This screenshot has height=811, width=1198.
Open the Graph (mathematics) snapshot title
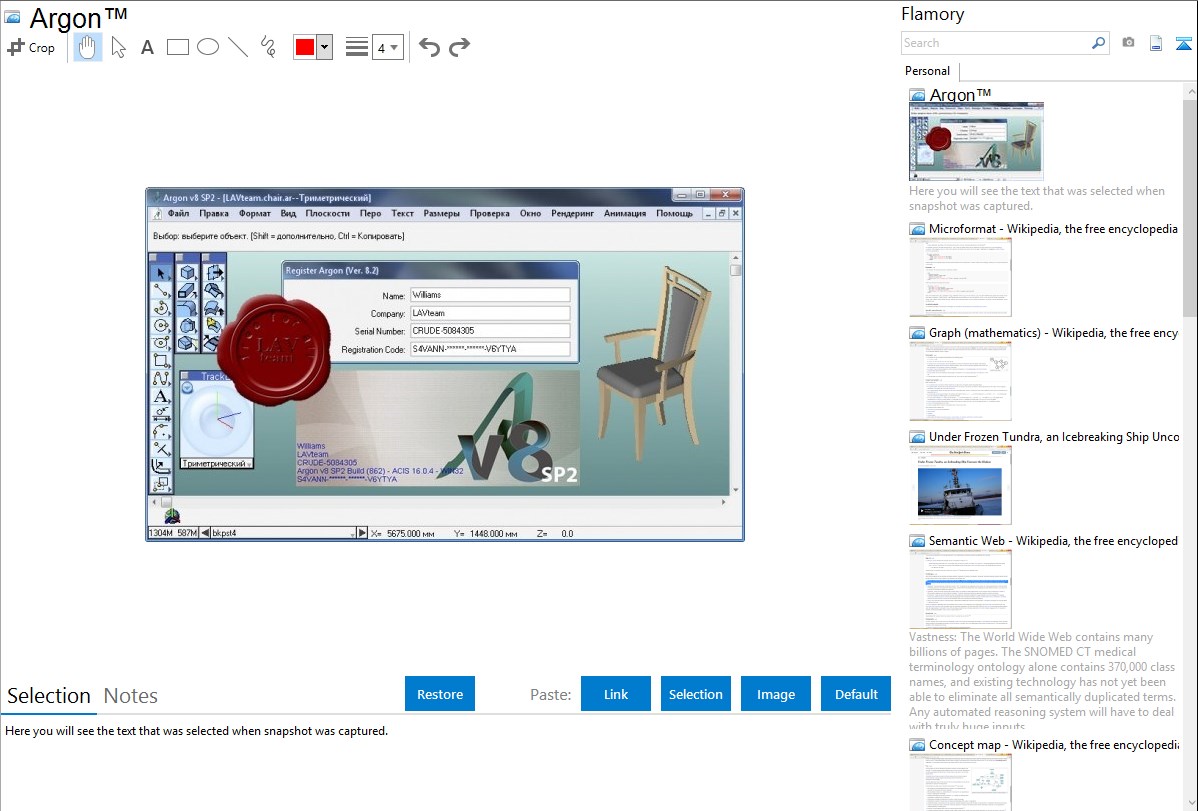(x=1053, y=333)
